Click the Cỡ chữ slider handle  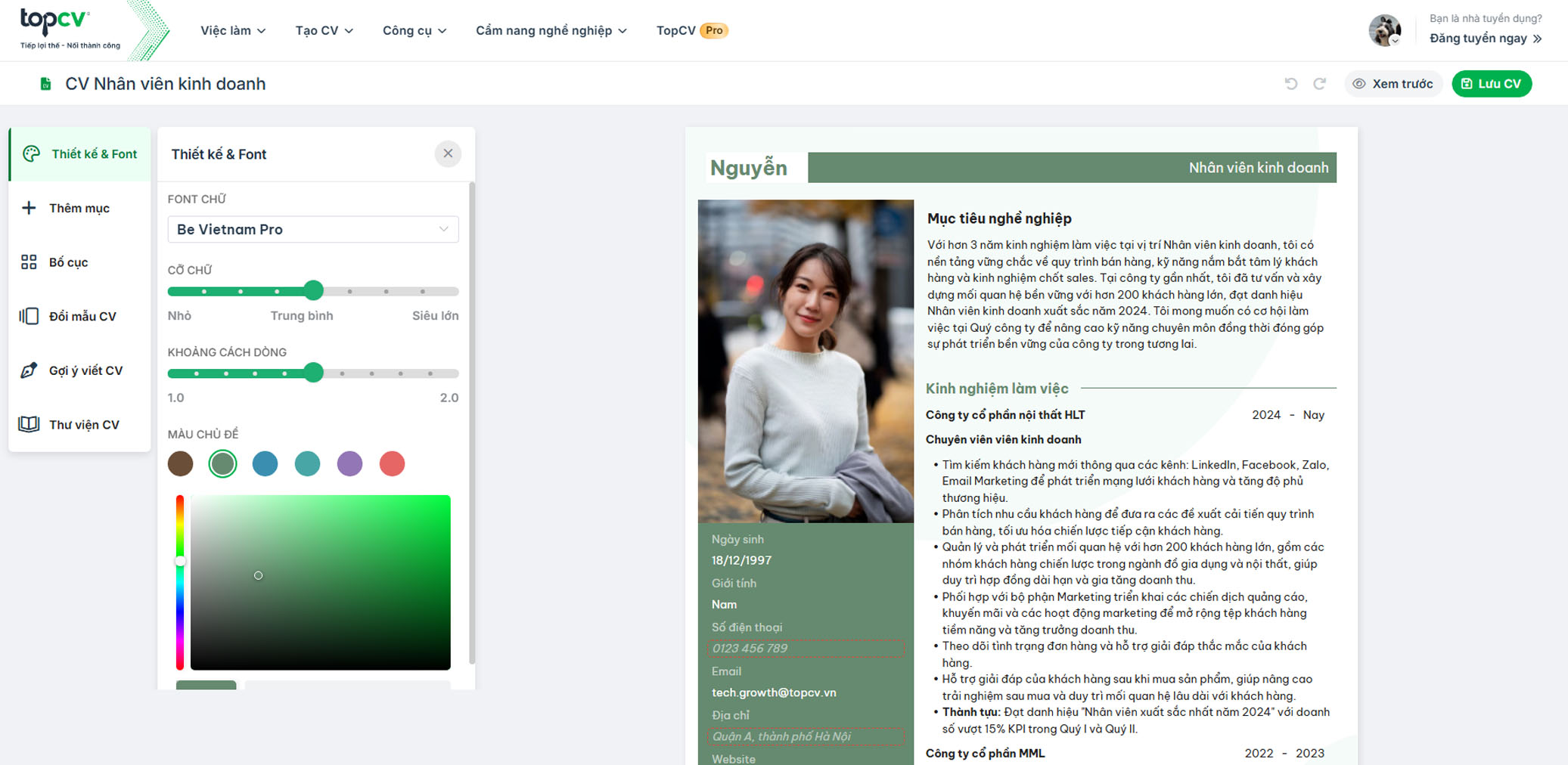[x=313, y=290]
